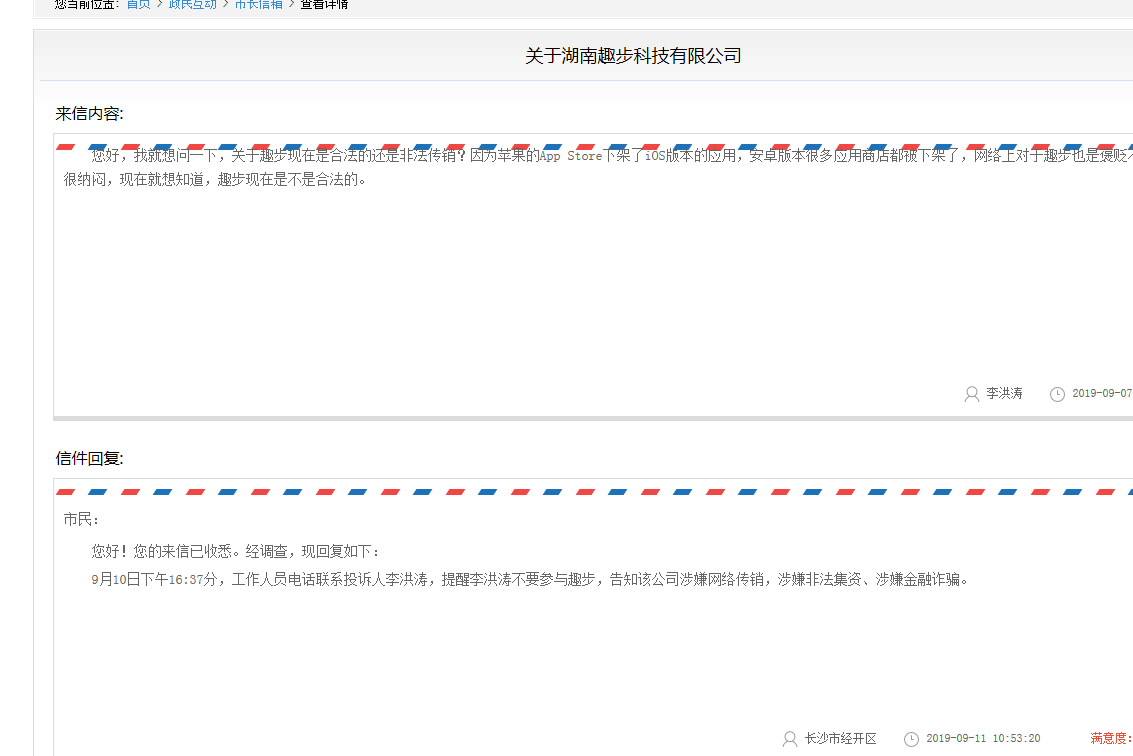Open the 首页 breadcrumb link
The image size is (1133, 756).
138,4
